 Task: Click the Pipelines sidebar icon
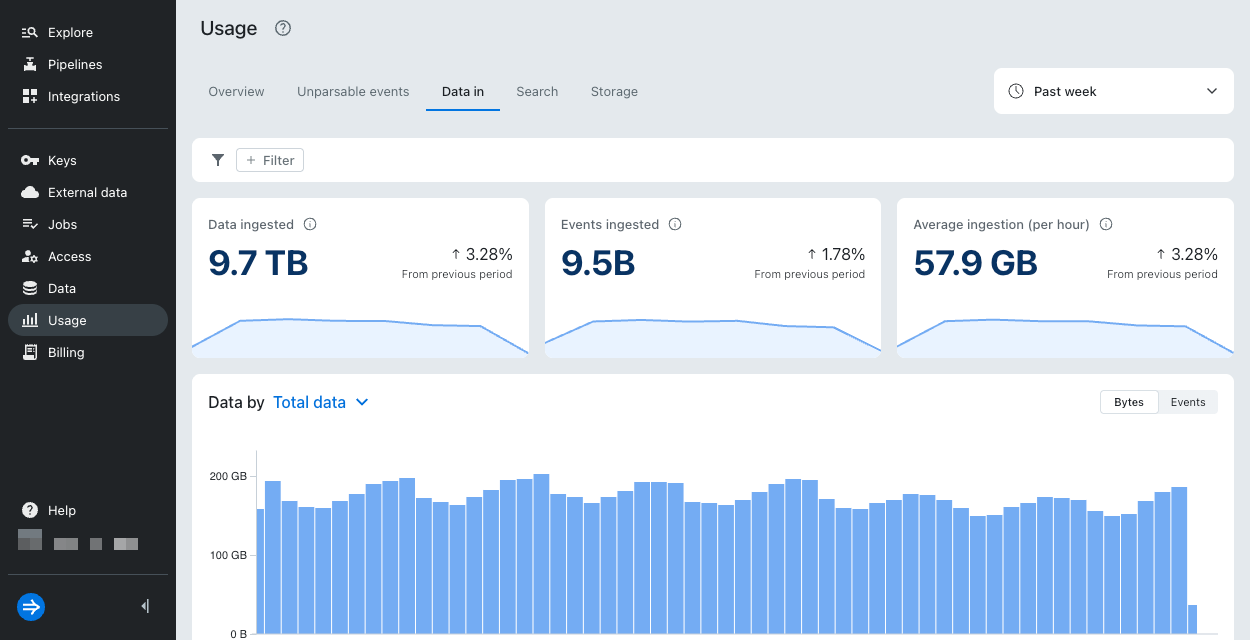point(30,64)
